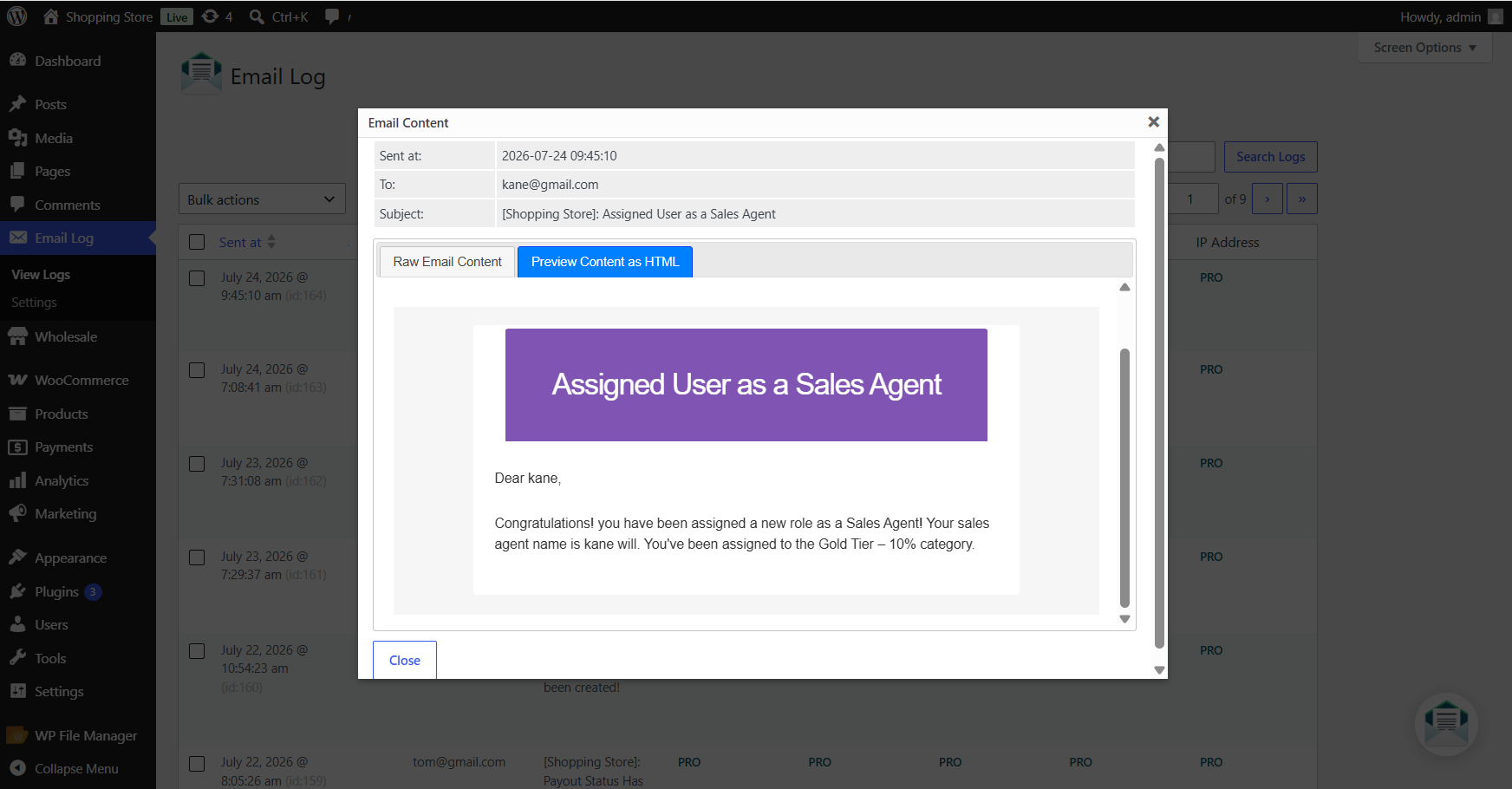Open the comments bubble in admin bar
The image size is (1512, 789).
332,16
